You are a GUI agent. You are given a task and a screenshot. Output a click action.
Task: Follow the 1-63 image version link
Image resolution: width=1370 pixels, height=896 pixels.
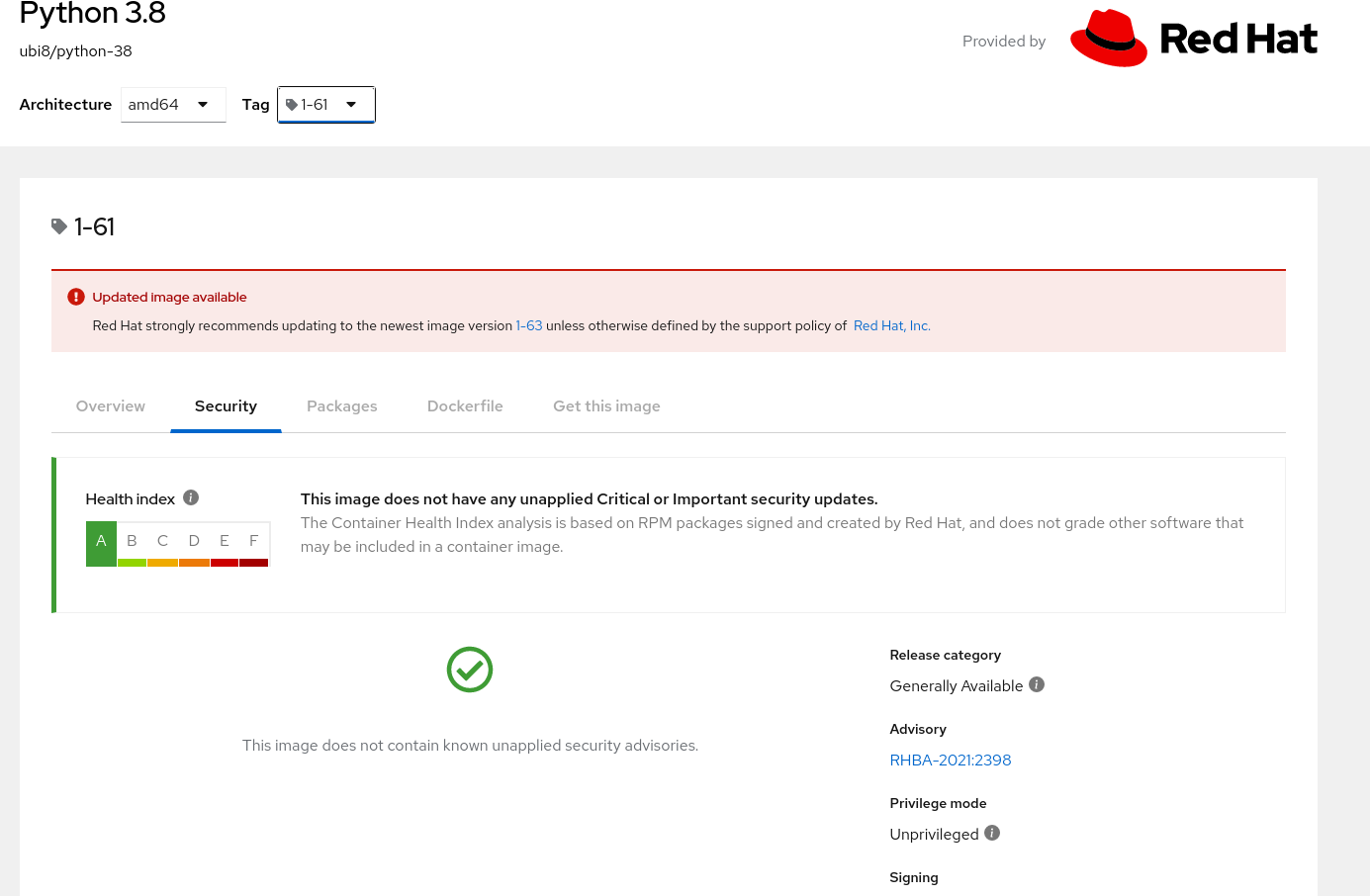529,325
